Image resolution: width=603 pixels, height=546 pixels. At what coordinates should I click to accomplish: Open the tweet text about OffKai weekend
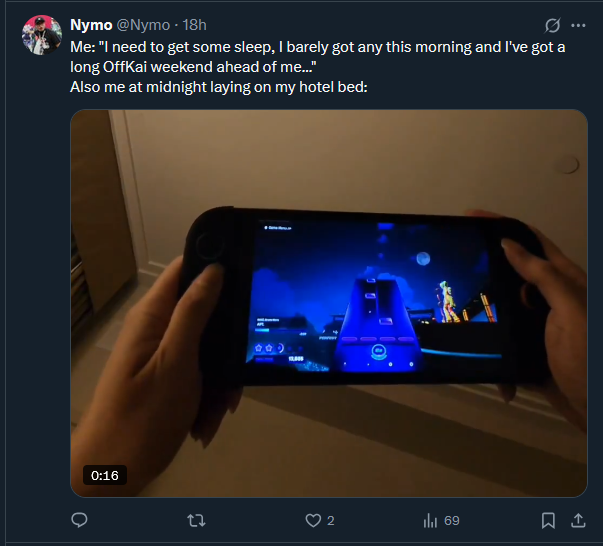pos(318,57)
